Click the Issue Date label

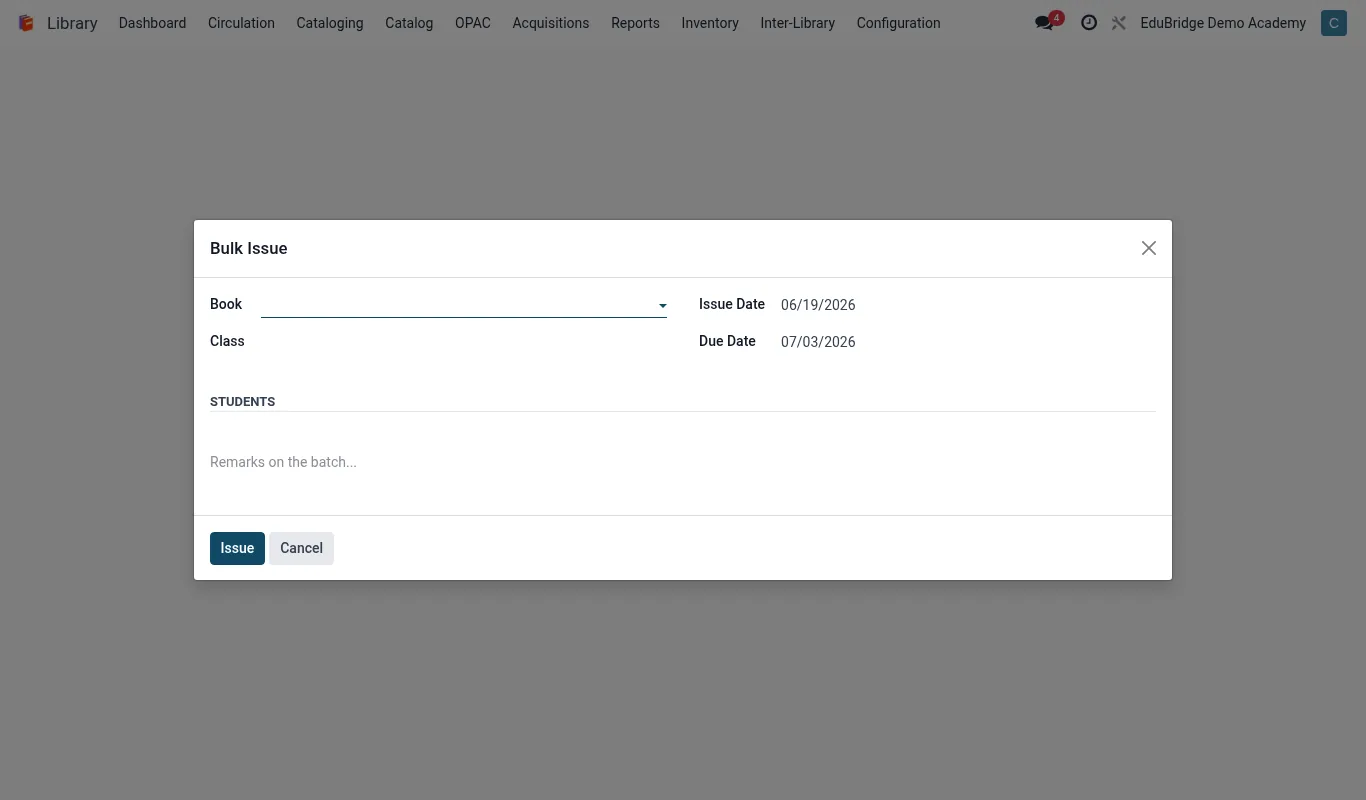point(732,304)
